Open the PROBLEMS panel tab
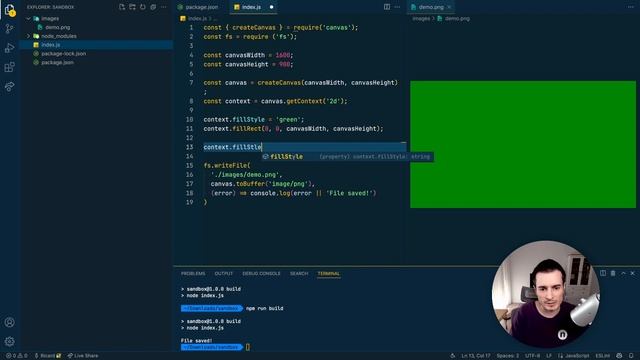The height and width of the screenshot is (360, 640). point(193,273)
